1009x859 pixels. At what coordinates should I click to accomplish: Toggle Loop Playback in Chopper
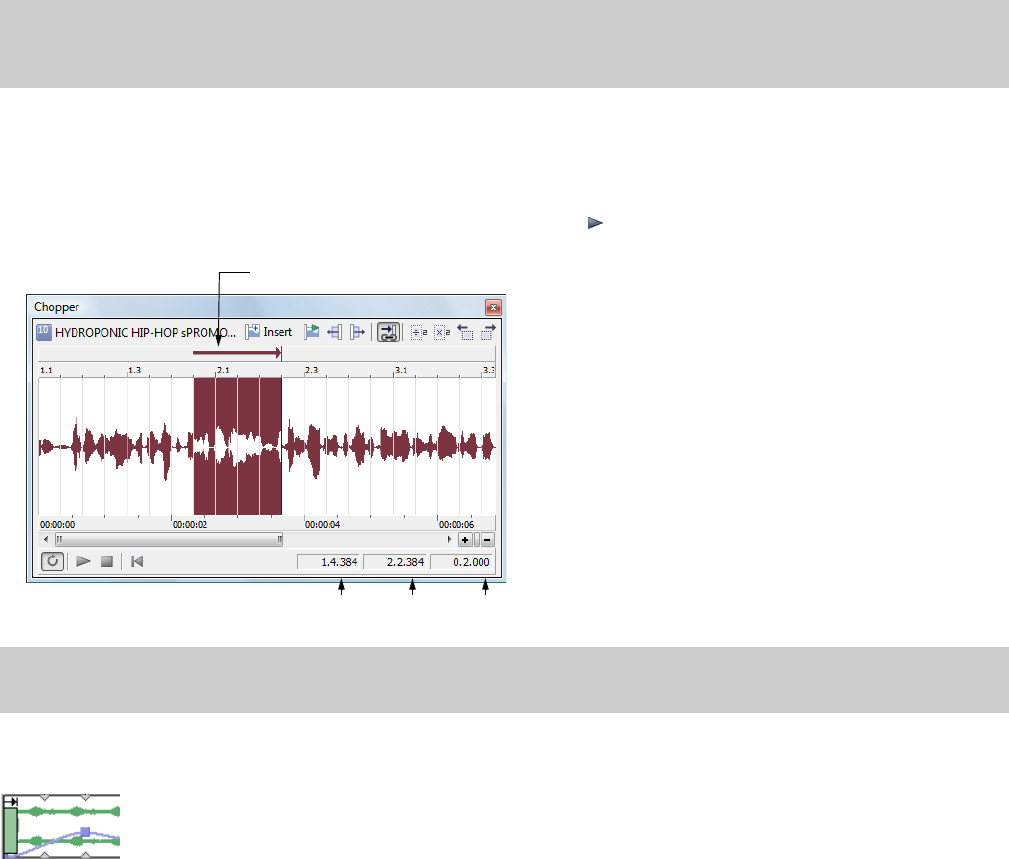point(52,561)
